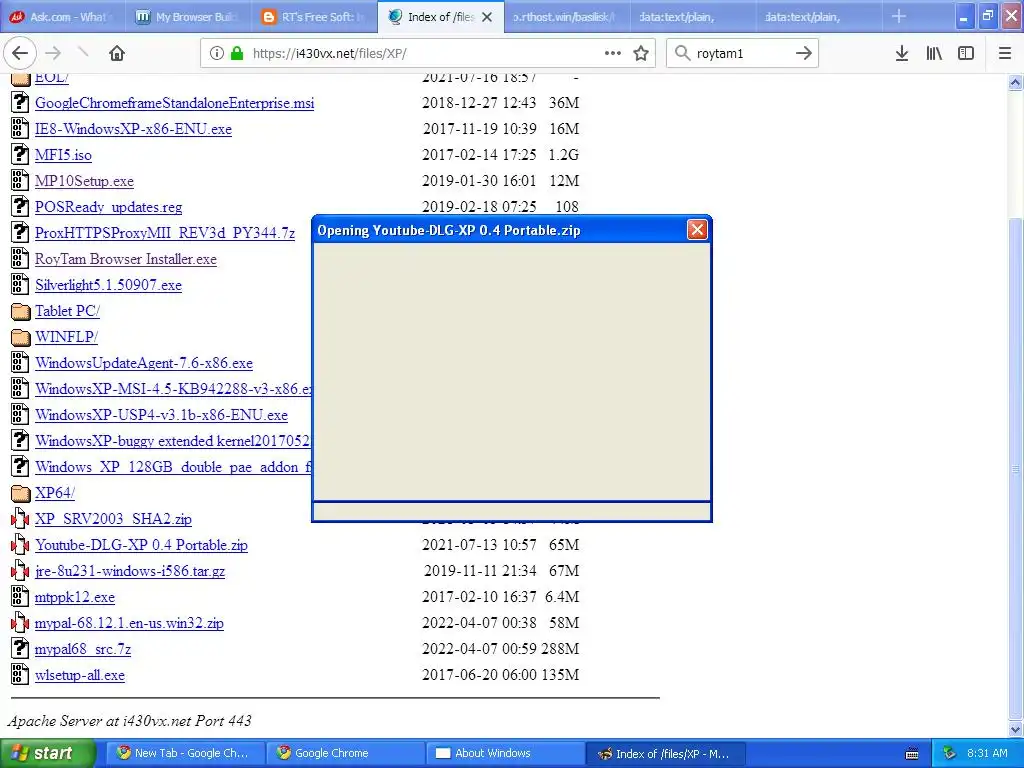Switch to the Ask.com tab
Image resolution: width=1024 pixels, height=768 pixels.
[x=63, y=17]
